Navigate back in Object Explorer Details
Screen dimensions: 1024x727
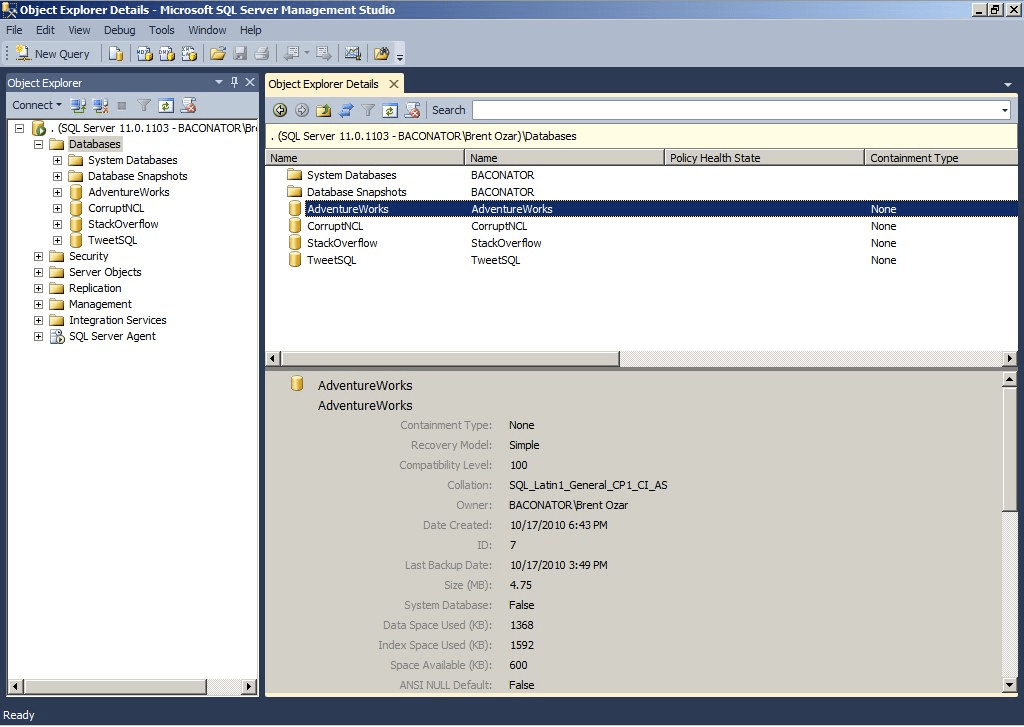(x=280, y=110)
